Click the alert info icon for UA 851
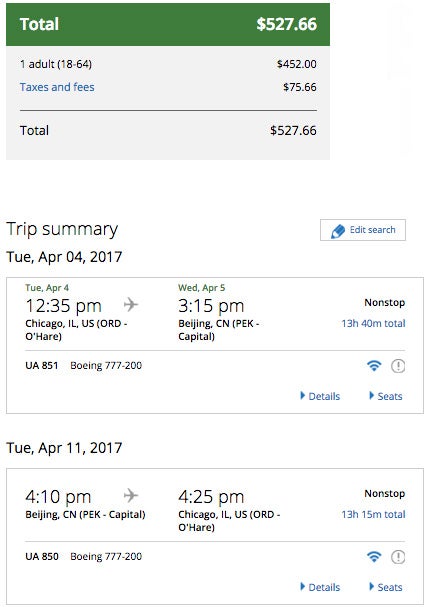425x607 pixels. (398, 366)
